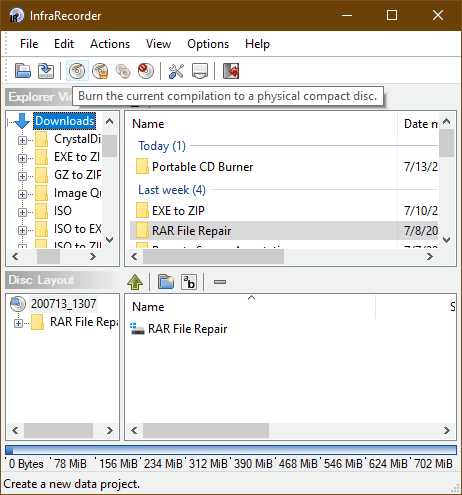Collapse the Last week (4) group
Viewport: 462px width, 495px height.
pyautogui.click(x=172, y=190)
